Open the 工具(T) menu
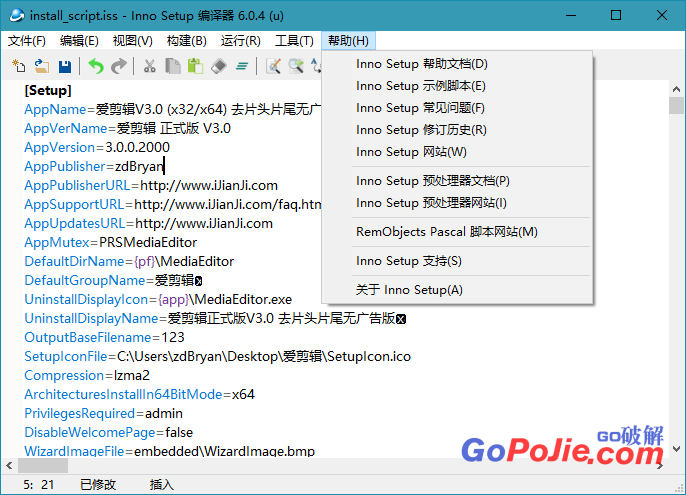686x495 pixels. (294, 41)
